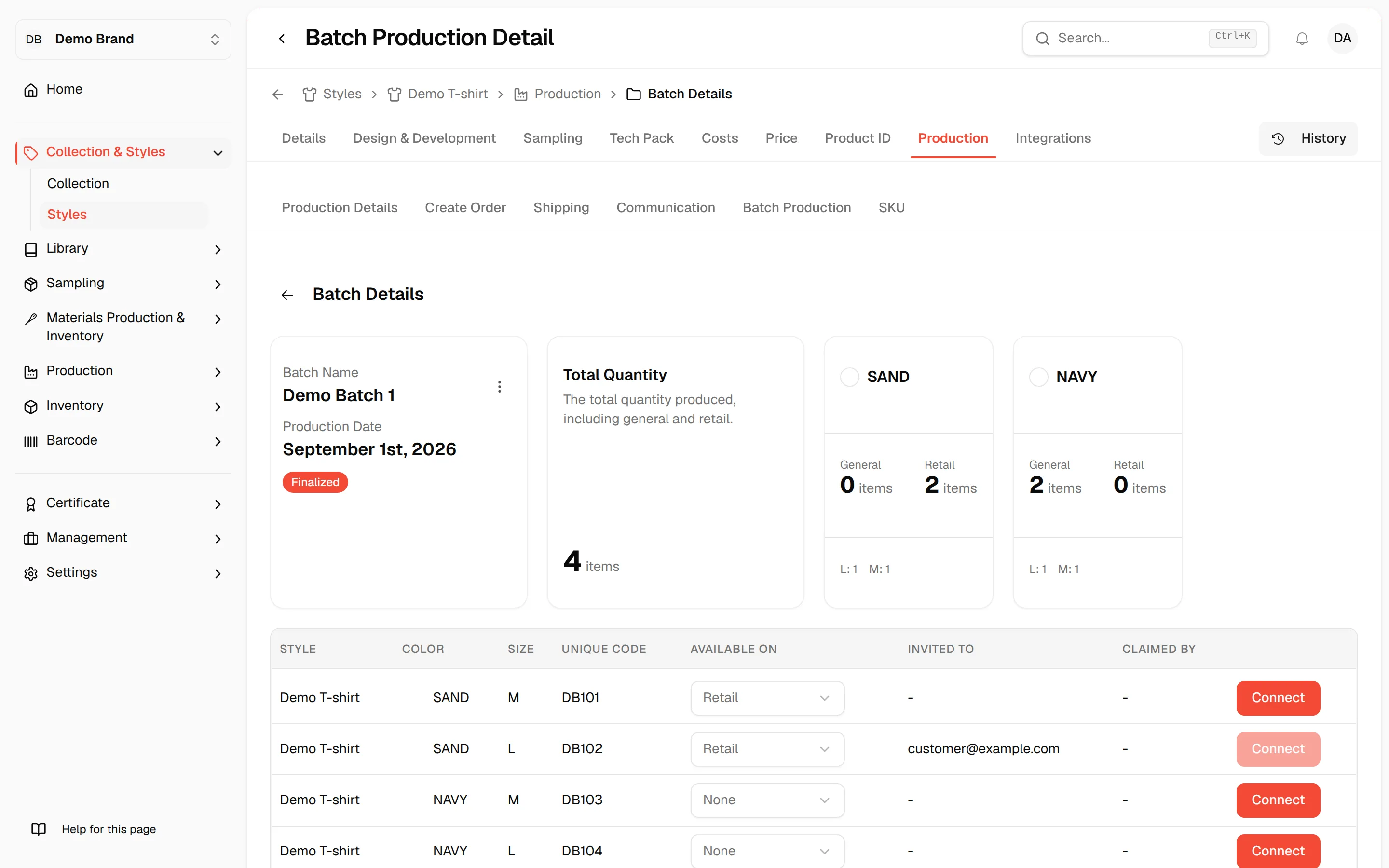
Task: Click the breadcrumb back arrow before Styles
Action: [x=278, y=94]
